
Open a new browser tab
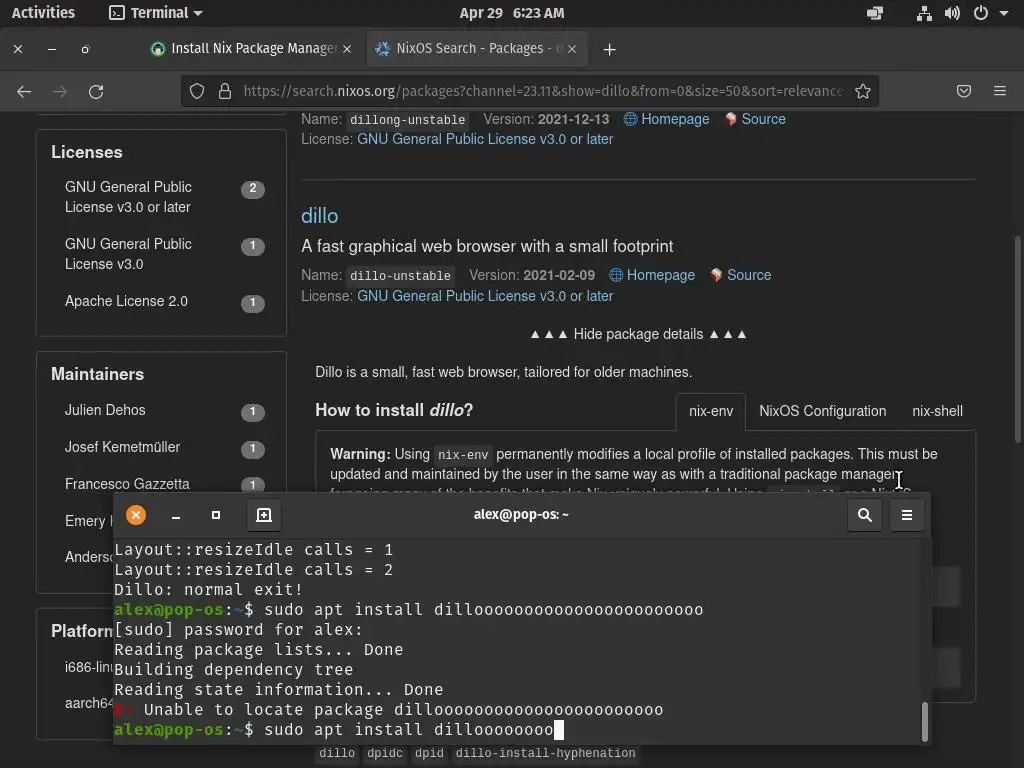[x=609, y=50]
